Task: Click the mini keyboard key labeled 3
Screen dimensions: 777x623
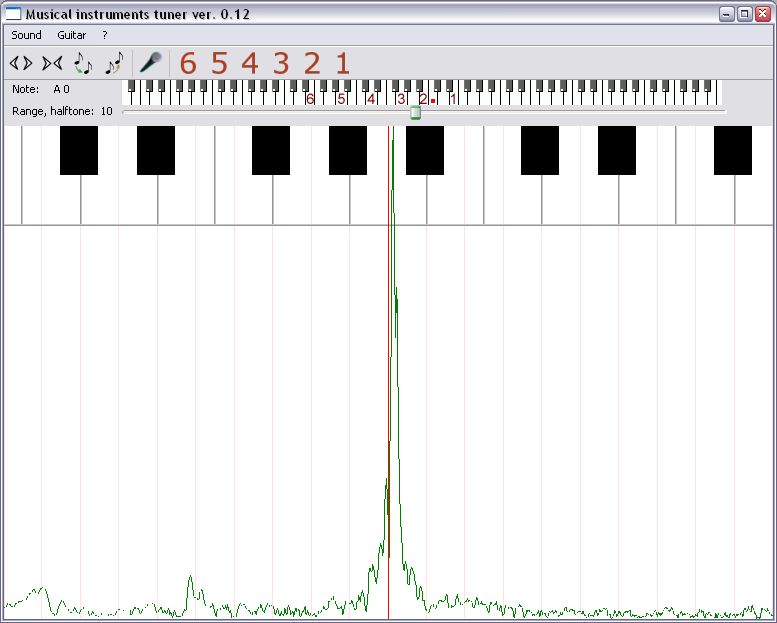Action: click(x=401, y=99)
